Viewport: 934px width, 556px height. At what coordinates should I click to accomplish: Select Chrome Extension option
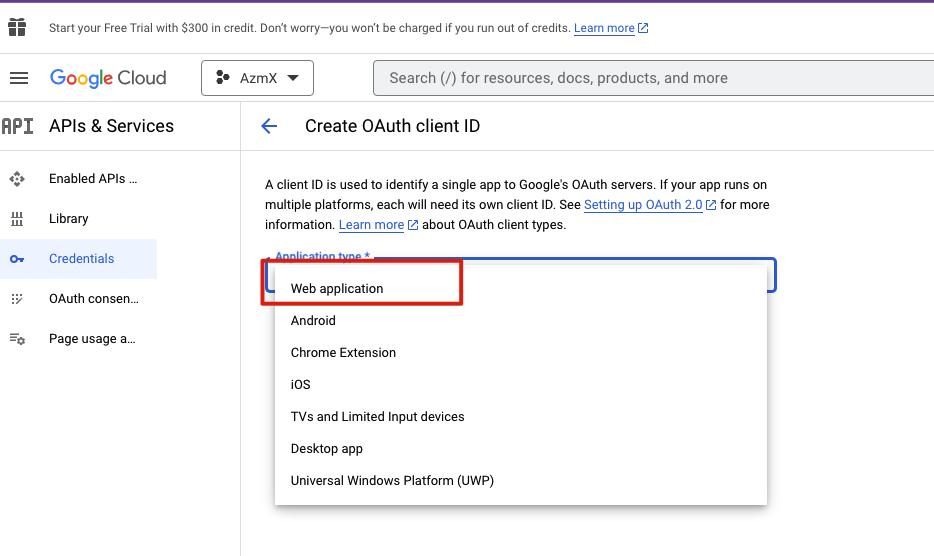point(343,353)
